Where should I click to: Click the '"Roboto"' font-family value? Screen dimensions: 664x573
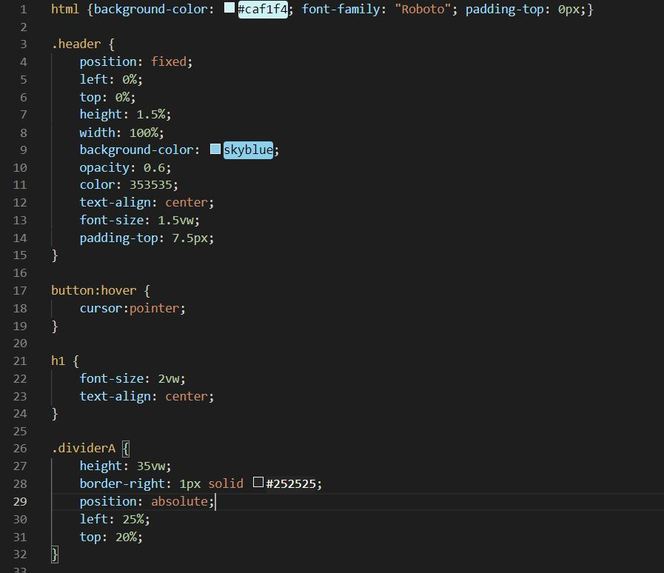tap(423, 9)
